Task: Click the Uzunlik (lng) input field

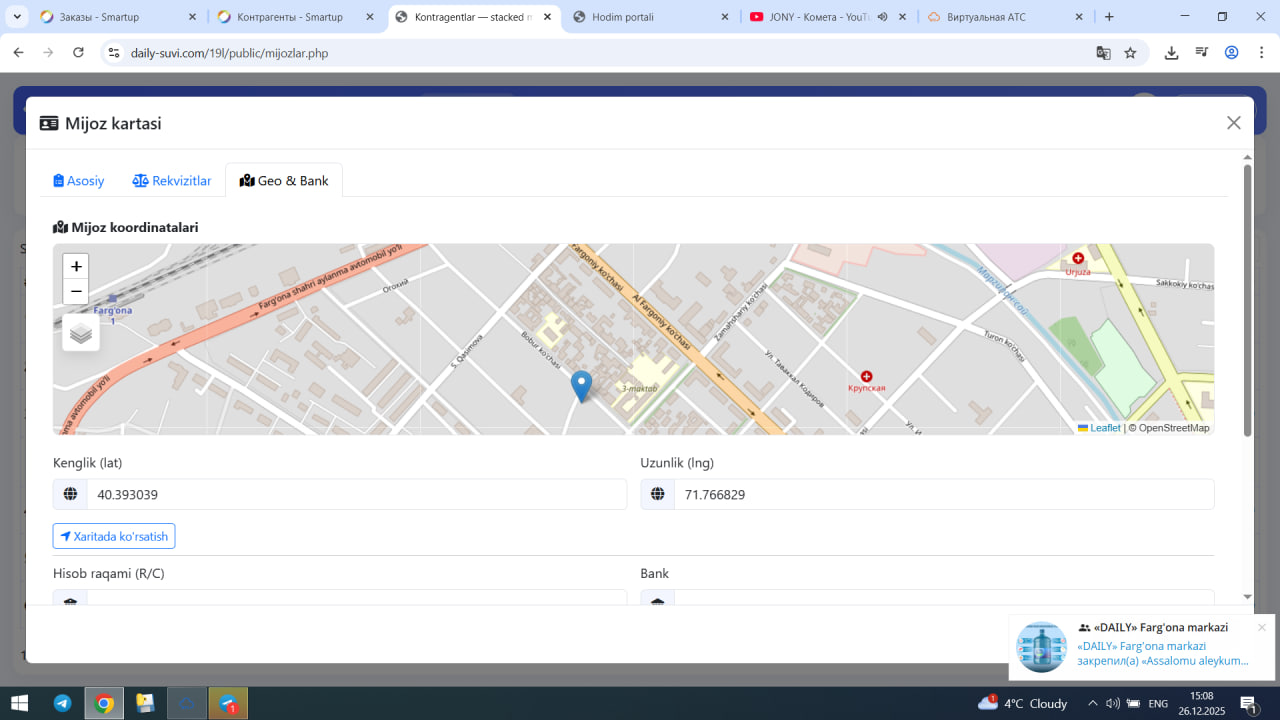Action: tap(943, 494)
